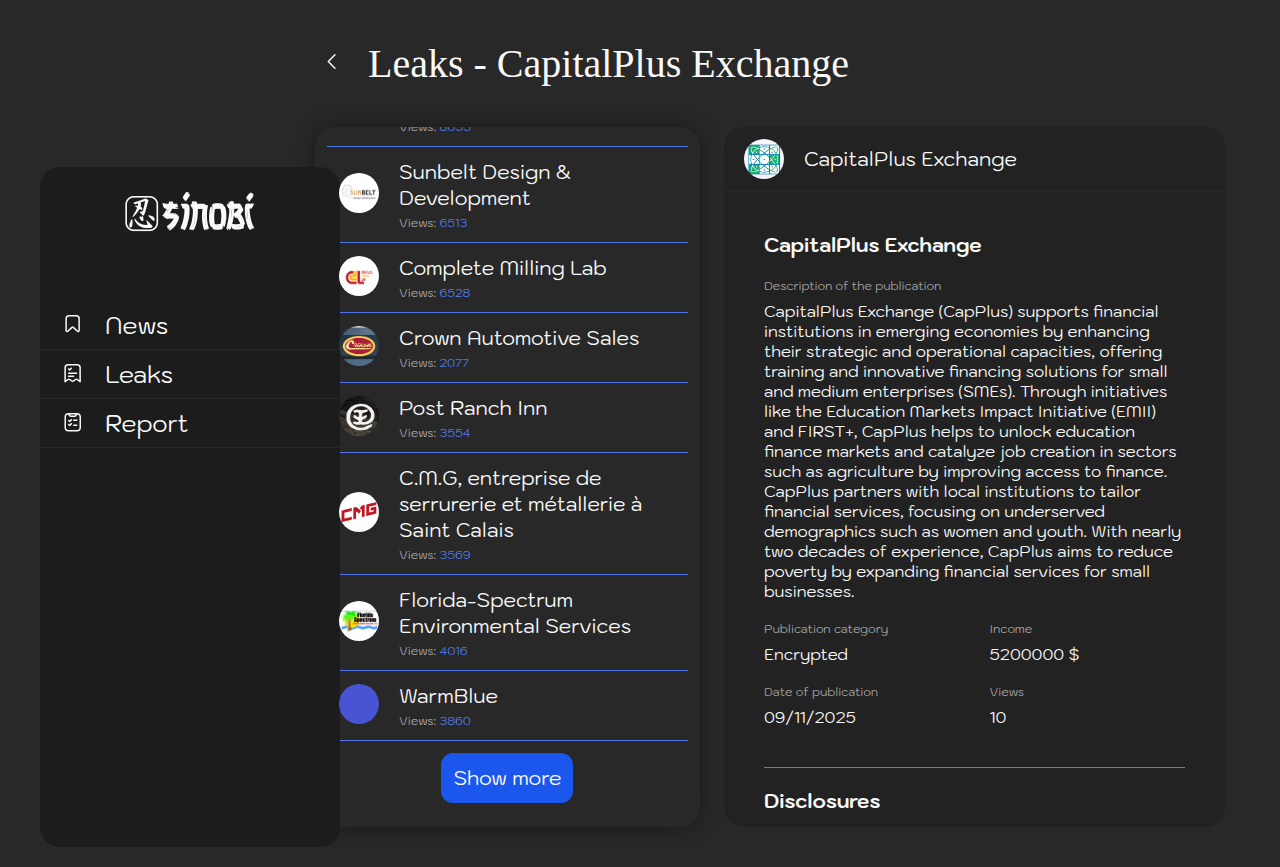Click the blue WarmBlue circle avatar

(359, 704)
